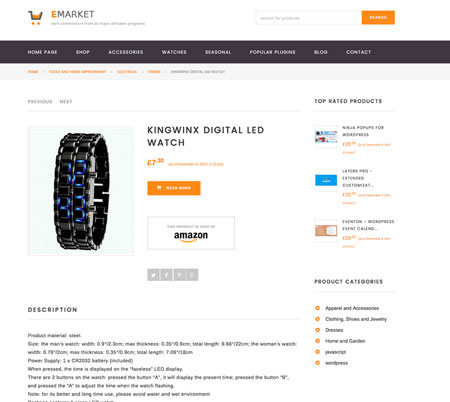Open the Home breadcrumb link

click(x=33, y=72)
